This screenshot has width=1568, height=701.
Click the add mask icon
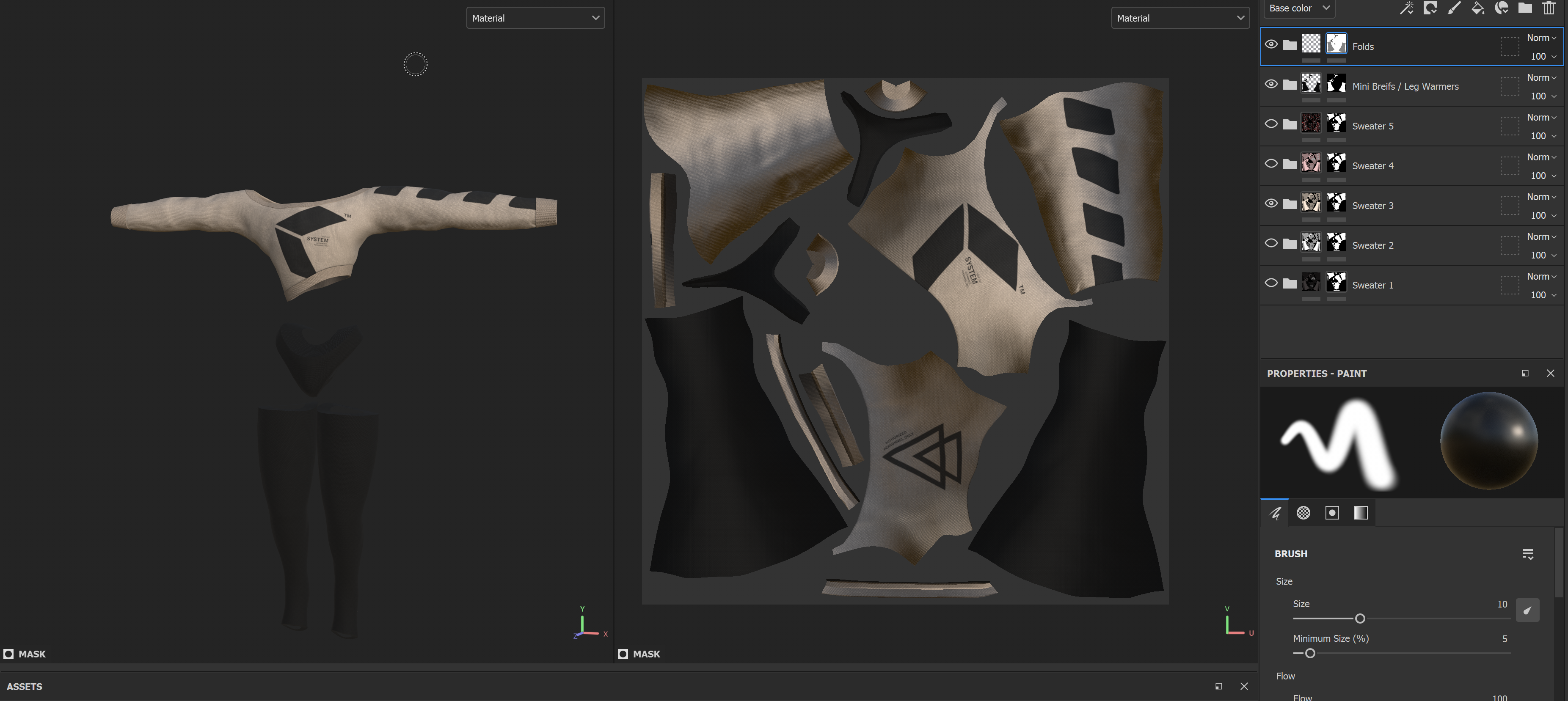(x=1430, y=8)
